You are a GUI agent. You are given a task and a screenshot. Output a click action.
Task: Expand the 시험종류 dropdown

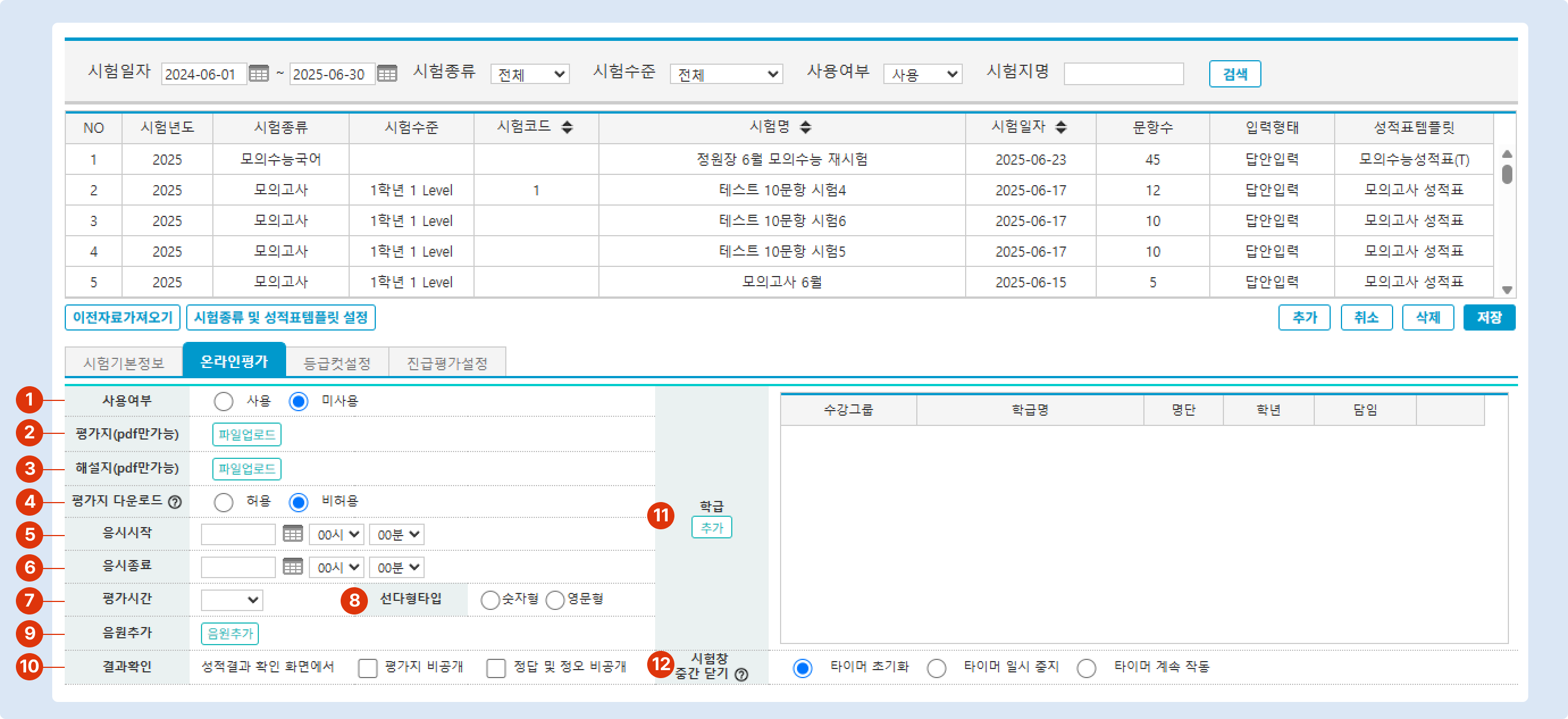pos(530,74)
